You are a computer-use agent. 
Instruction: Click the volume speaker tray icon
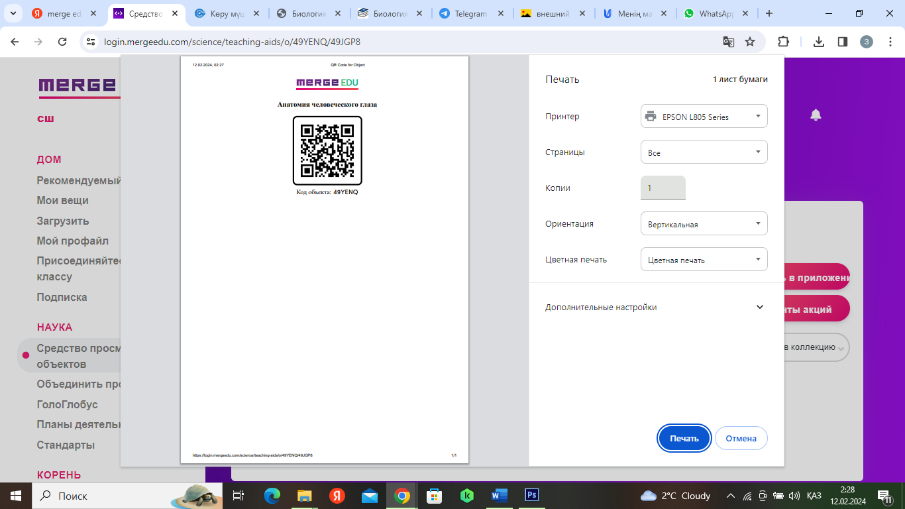(x=795, y=496)
